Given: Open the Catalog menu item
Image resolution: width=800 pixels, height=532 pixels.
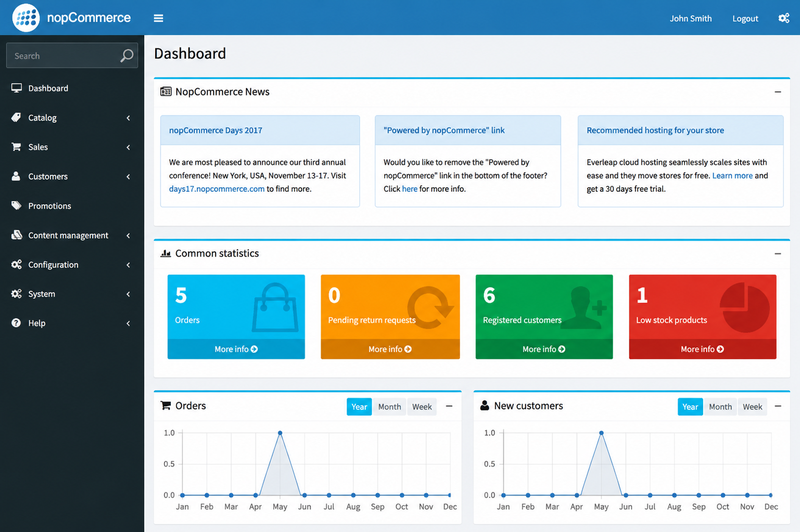Looking at the screenshot, I should (x=72, y=118).
